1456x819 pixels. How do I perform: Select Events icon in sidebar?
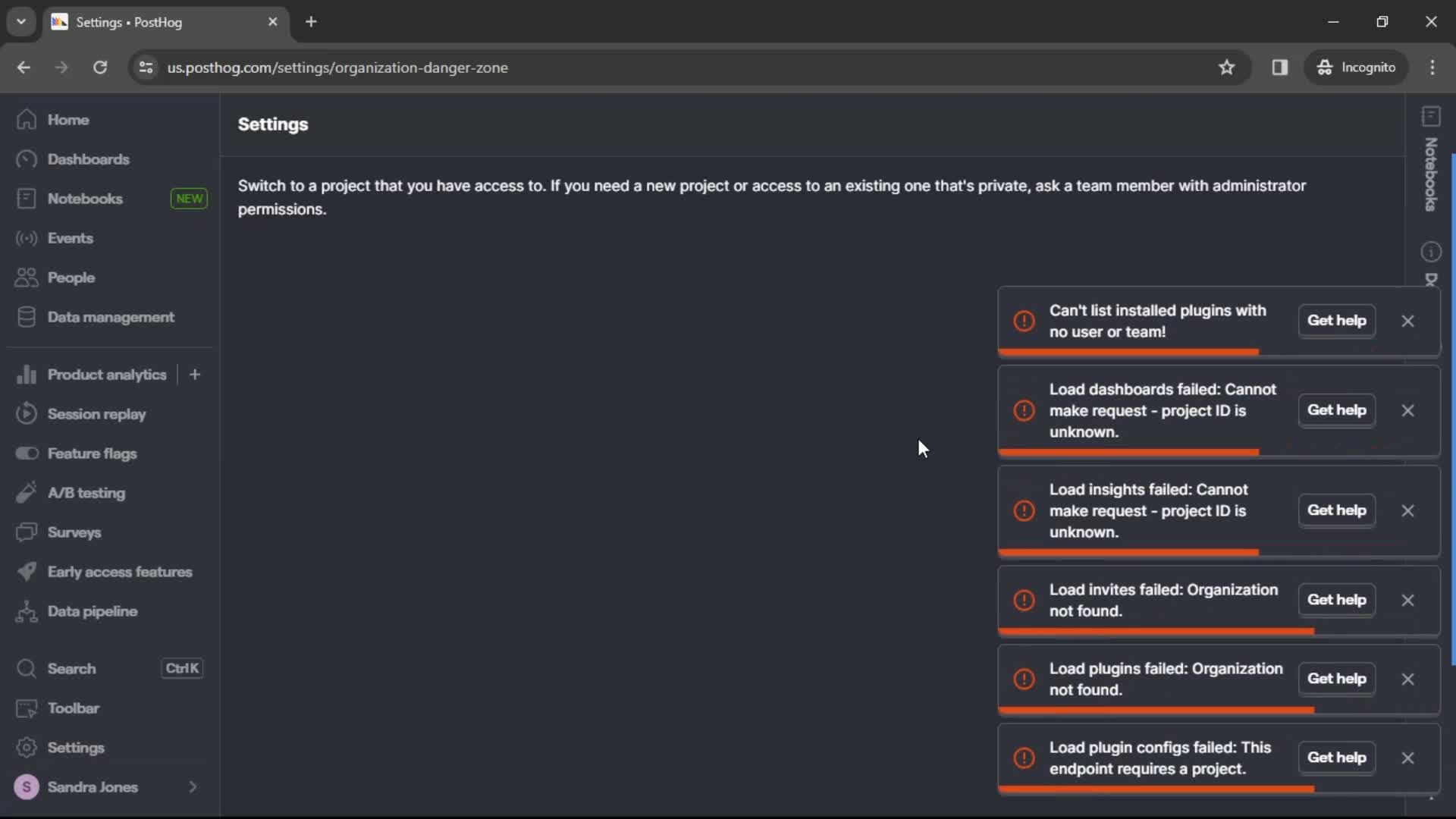[x=26, y=238]
